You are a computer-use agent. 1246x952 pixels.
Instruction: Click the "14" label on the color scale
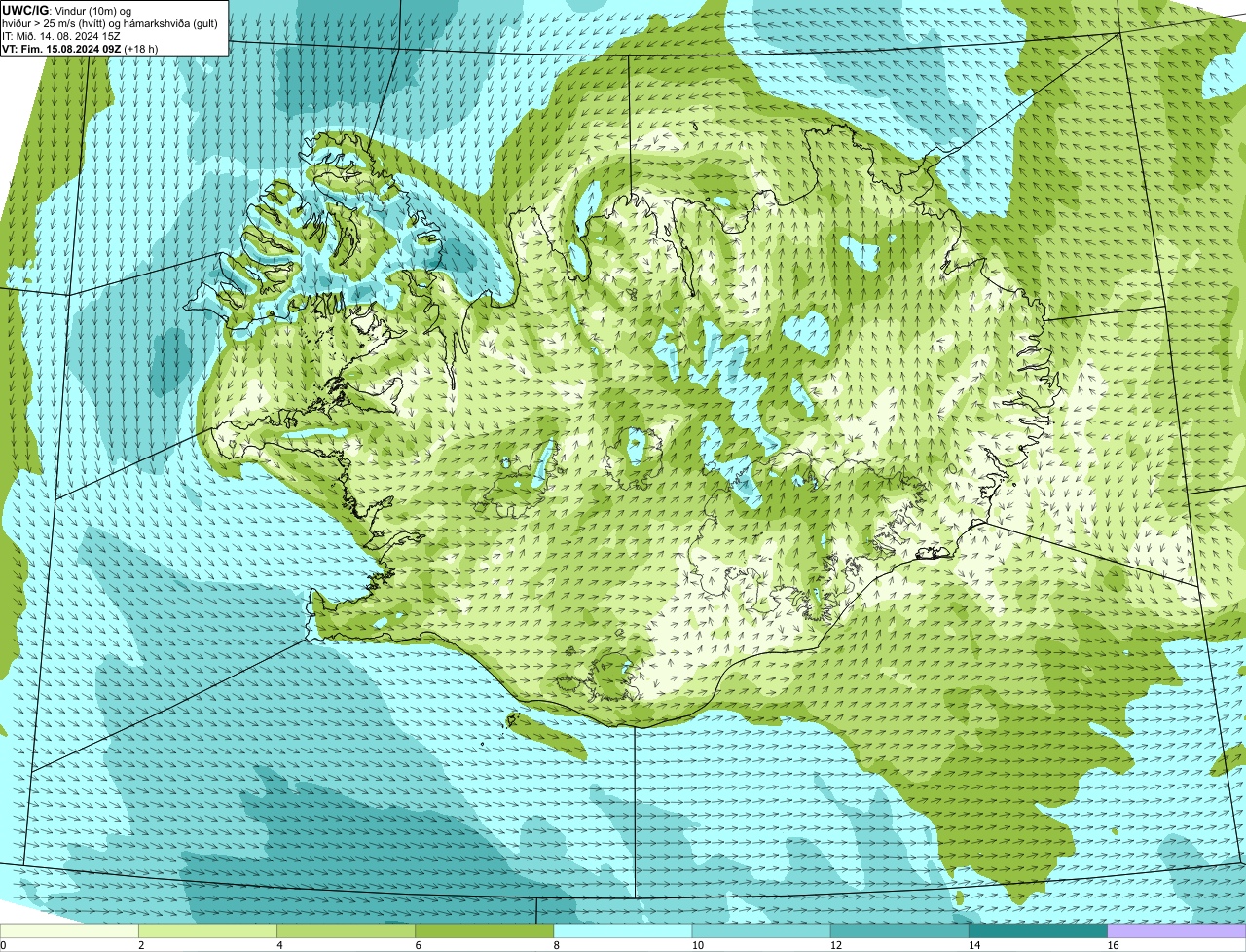[973, 945]
